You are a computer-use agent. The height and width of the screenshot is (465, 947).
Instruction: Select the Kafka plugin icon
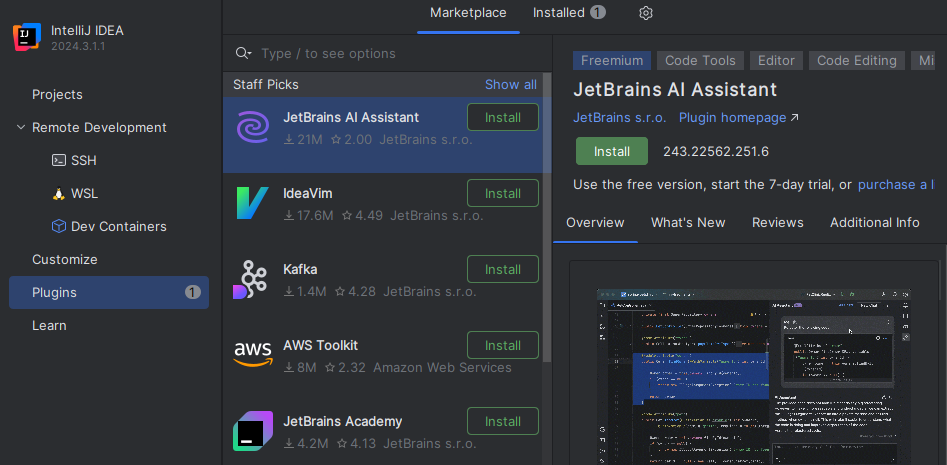250,280
